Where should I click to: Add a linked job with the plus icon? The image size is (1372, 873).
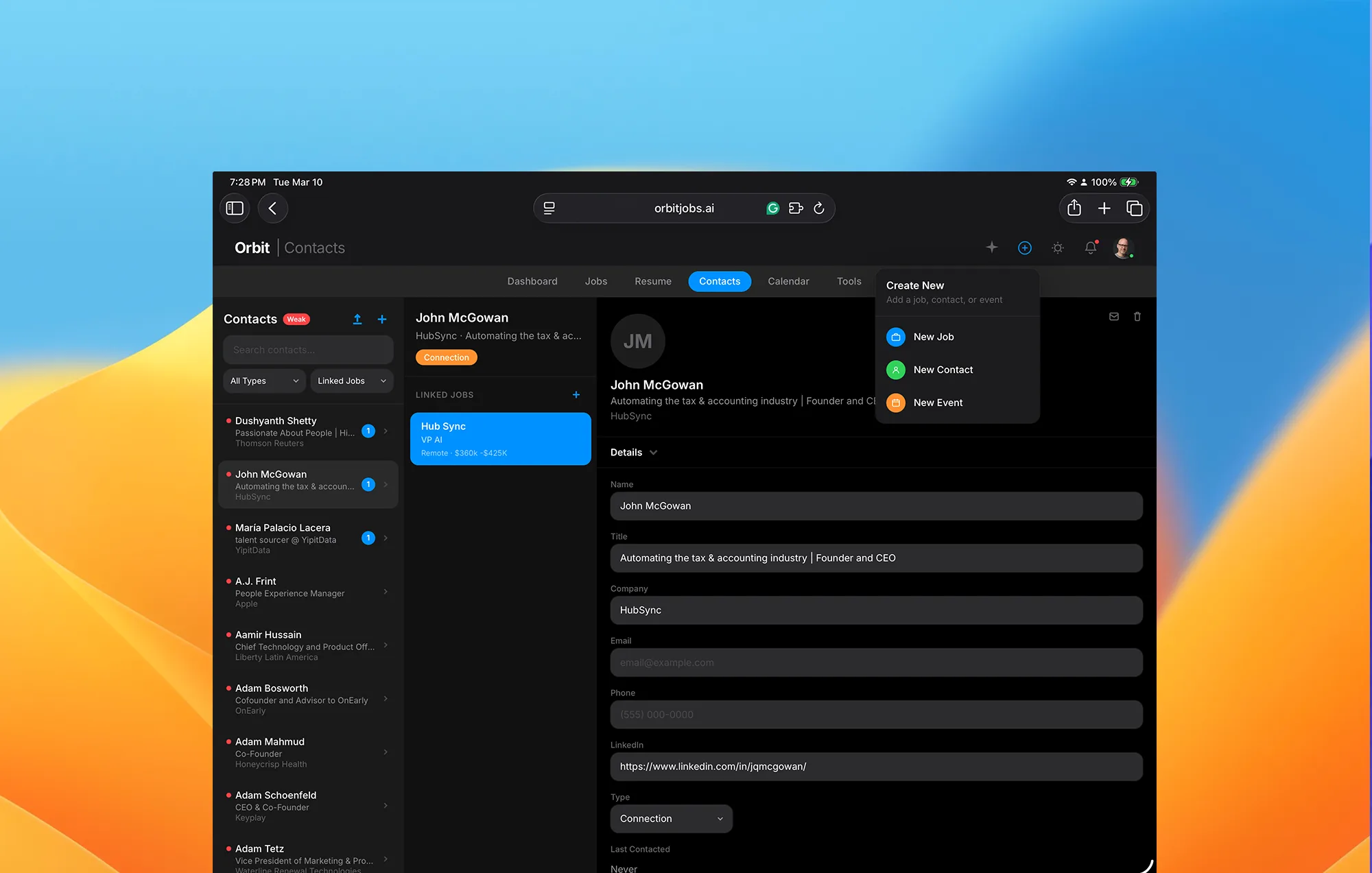click(576, 394)
